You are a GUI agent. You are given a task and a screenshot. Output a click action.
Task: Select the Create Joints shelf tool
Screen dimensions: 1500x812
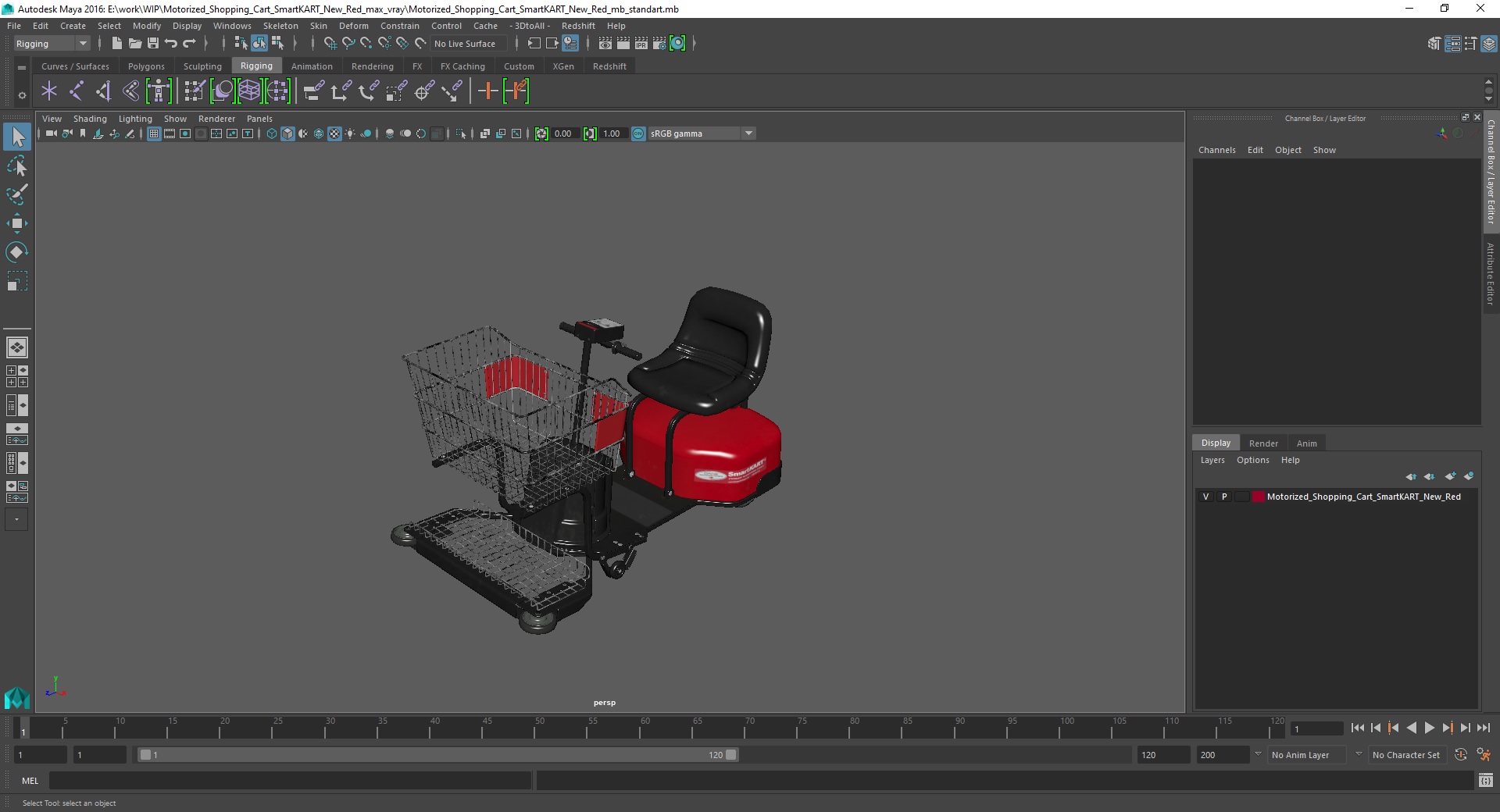(x=77, y=91)
